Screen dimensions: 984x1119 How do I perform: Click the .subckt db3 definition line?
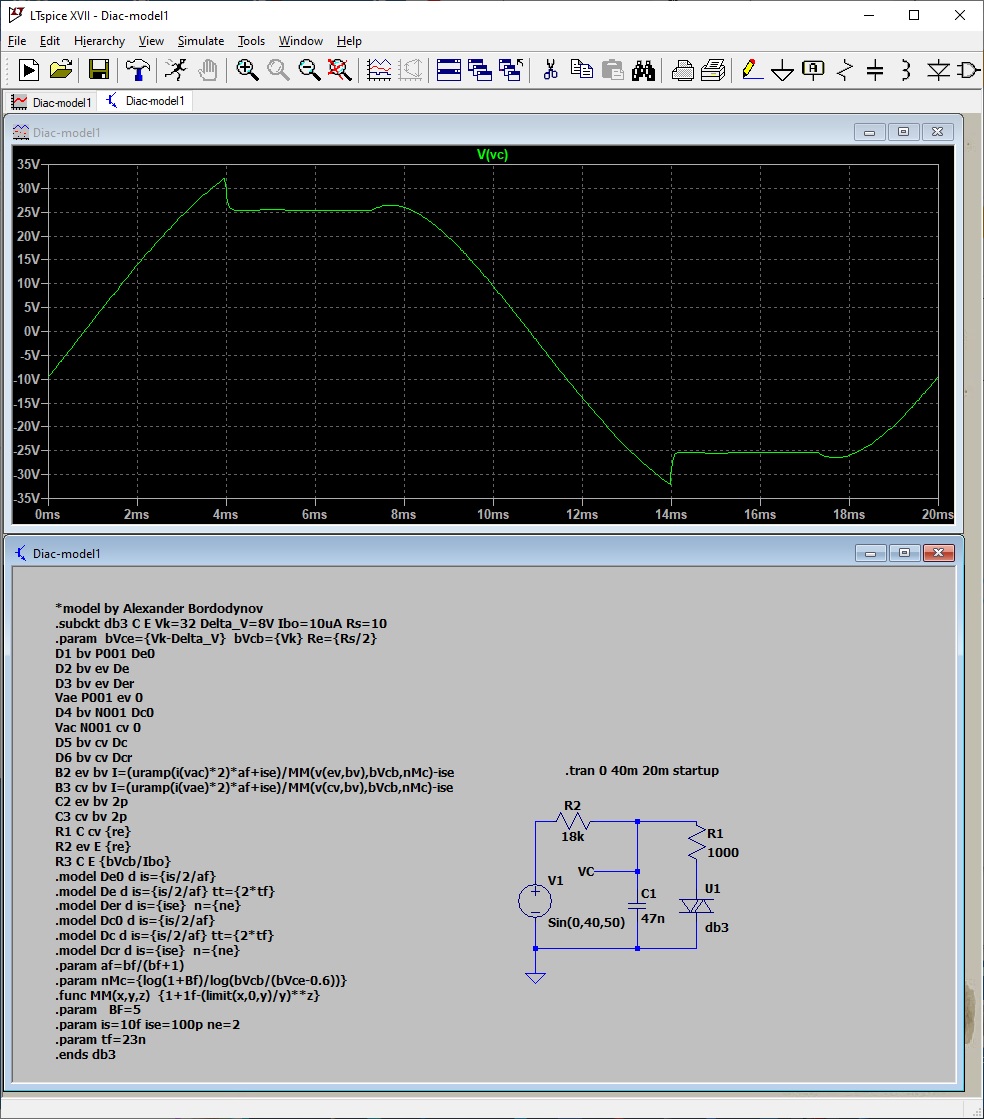pos(221,624)
